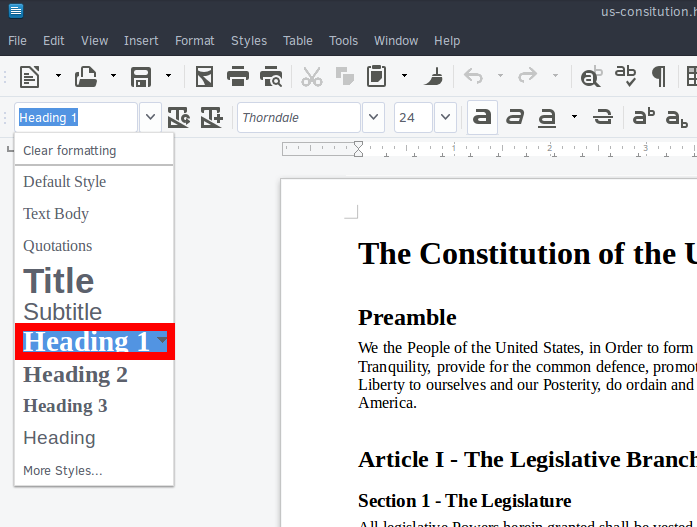Click the Open file folder icon
The height and width of the screenshot is (527, 697).
tap(86, 76)
